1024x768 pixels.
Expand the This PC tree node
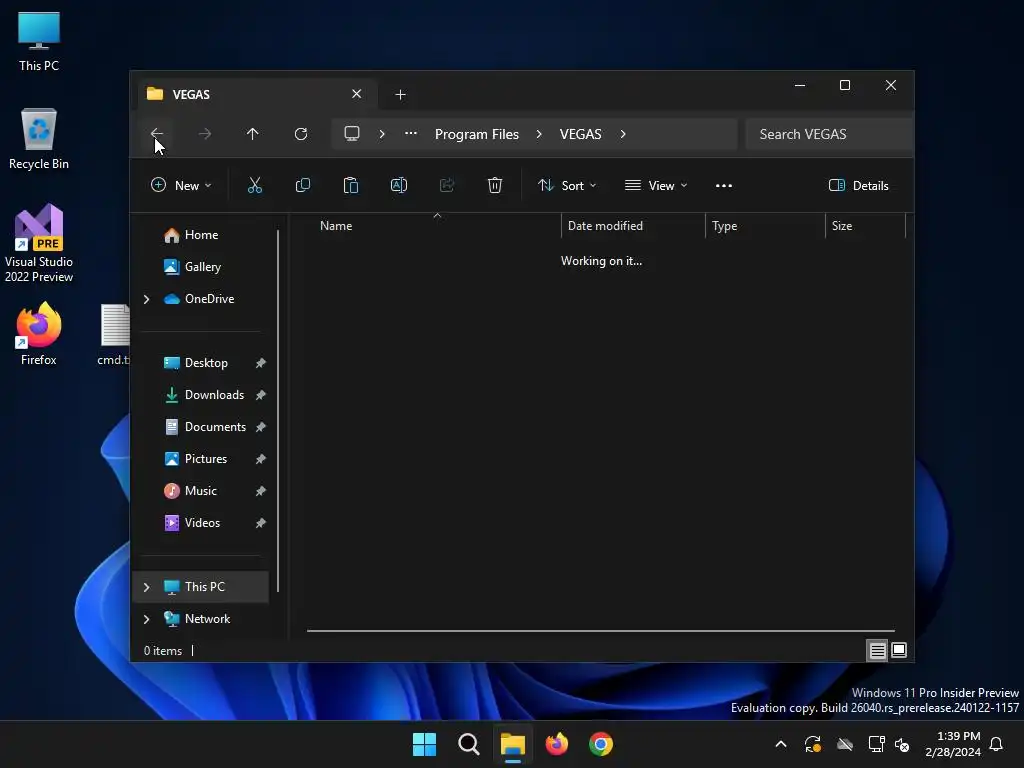pos(146,587)
